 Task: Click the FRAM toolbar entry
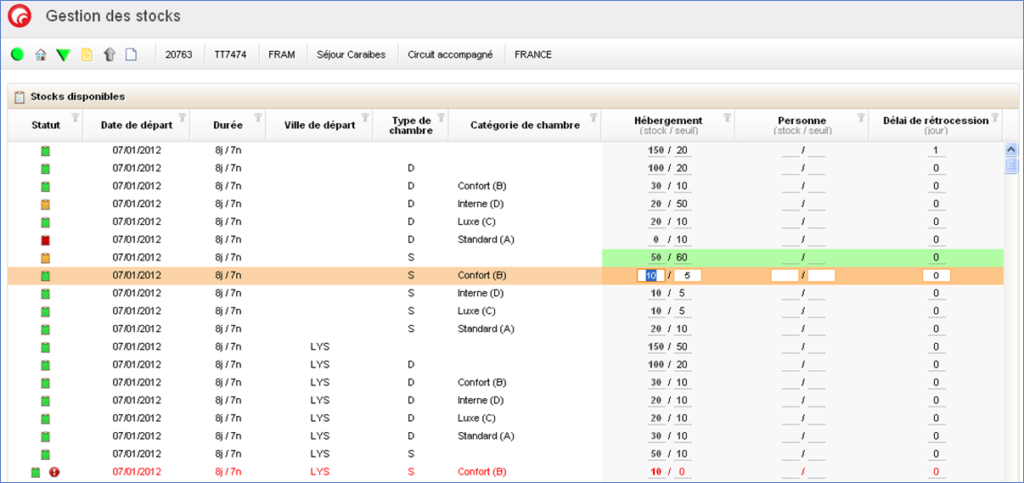(282, 54)
